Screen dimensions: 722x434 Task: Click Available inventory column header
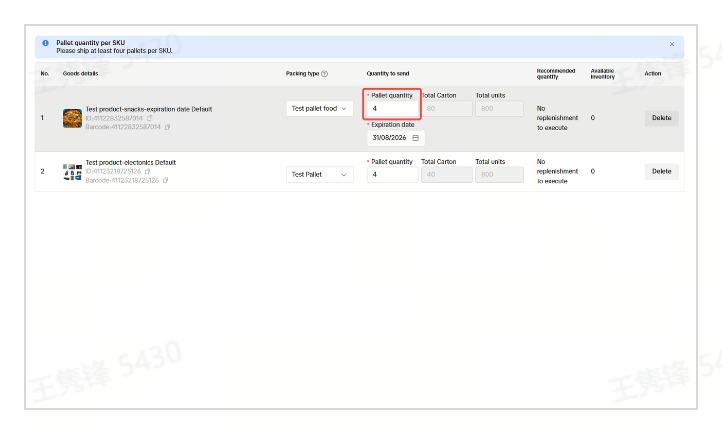click(603, 74)
